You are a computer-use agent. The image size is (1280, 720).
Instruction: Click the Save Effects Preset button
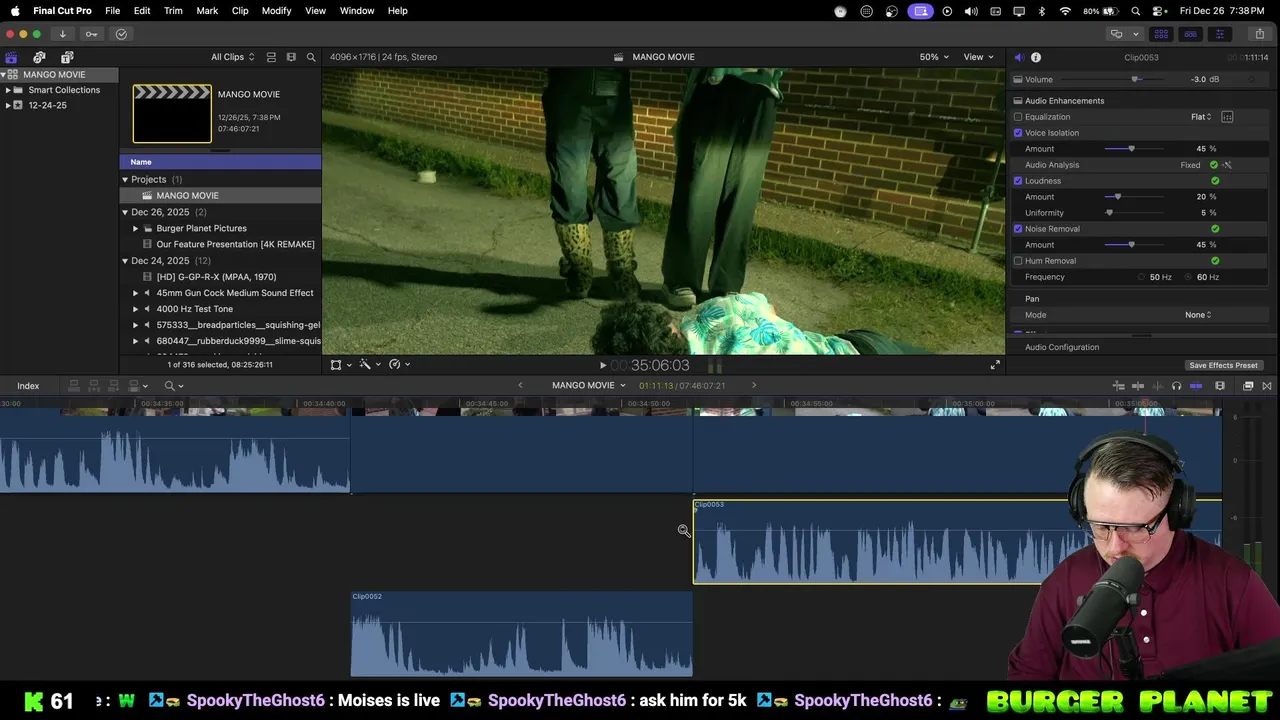(x=1223, y=365)
